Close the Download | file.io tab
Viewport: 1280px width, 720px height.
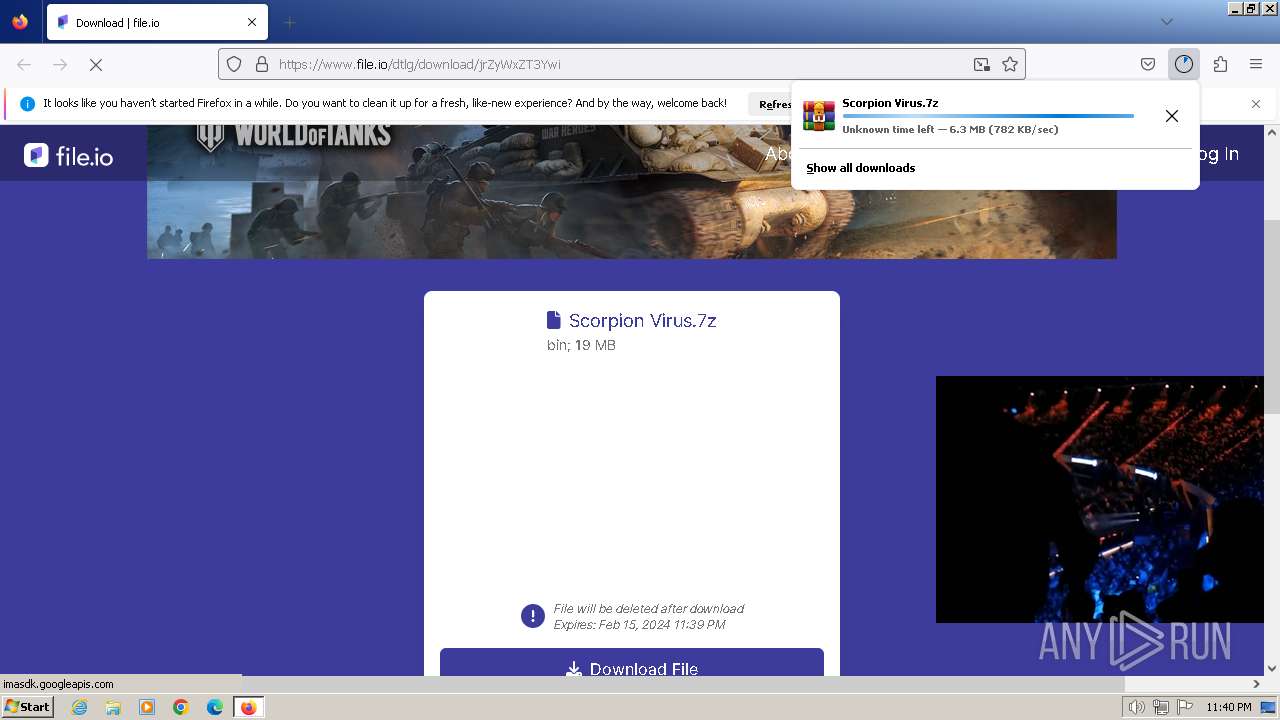252,22
